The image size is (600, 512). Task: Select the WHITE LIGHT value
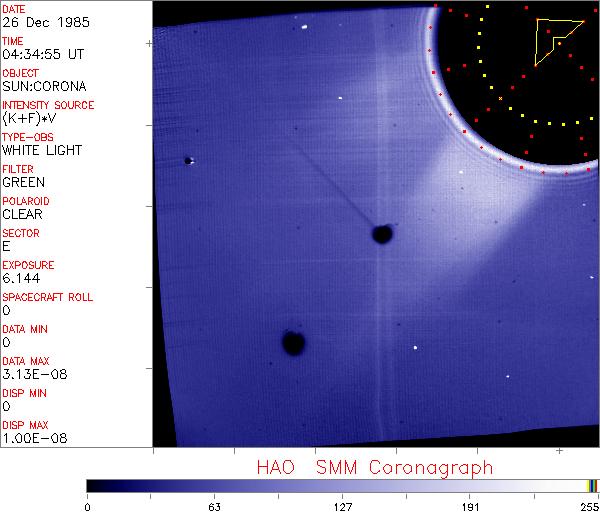(42, 150)
